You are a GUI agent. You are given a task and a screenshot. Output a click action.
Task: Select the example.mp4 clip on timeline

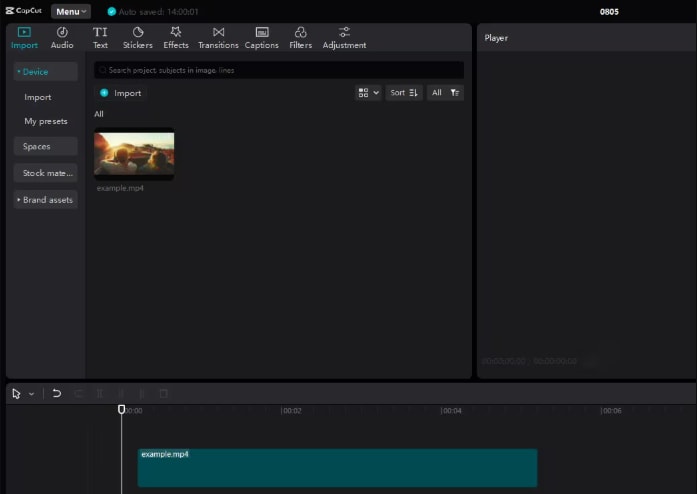[x=337, y=468]
